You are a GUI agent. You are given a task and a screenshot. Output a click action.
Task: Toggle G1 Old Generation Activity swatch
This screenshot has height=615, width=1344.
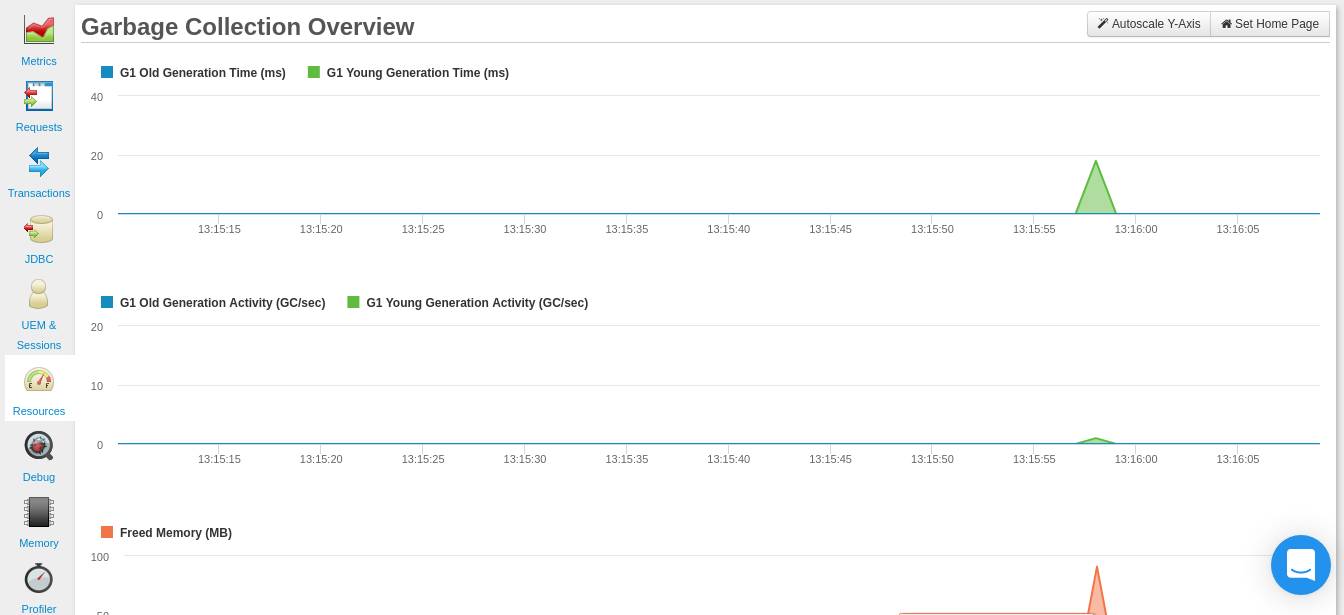tap(107, 302)
